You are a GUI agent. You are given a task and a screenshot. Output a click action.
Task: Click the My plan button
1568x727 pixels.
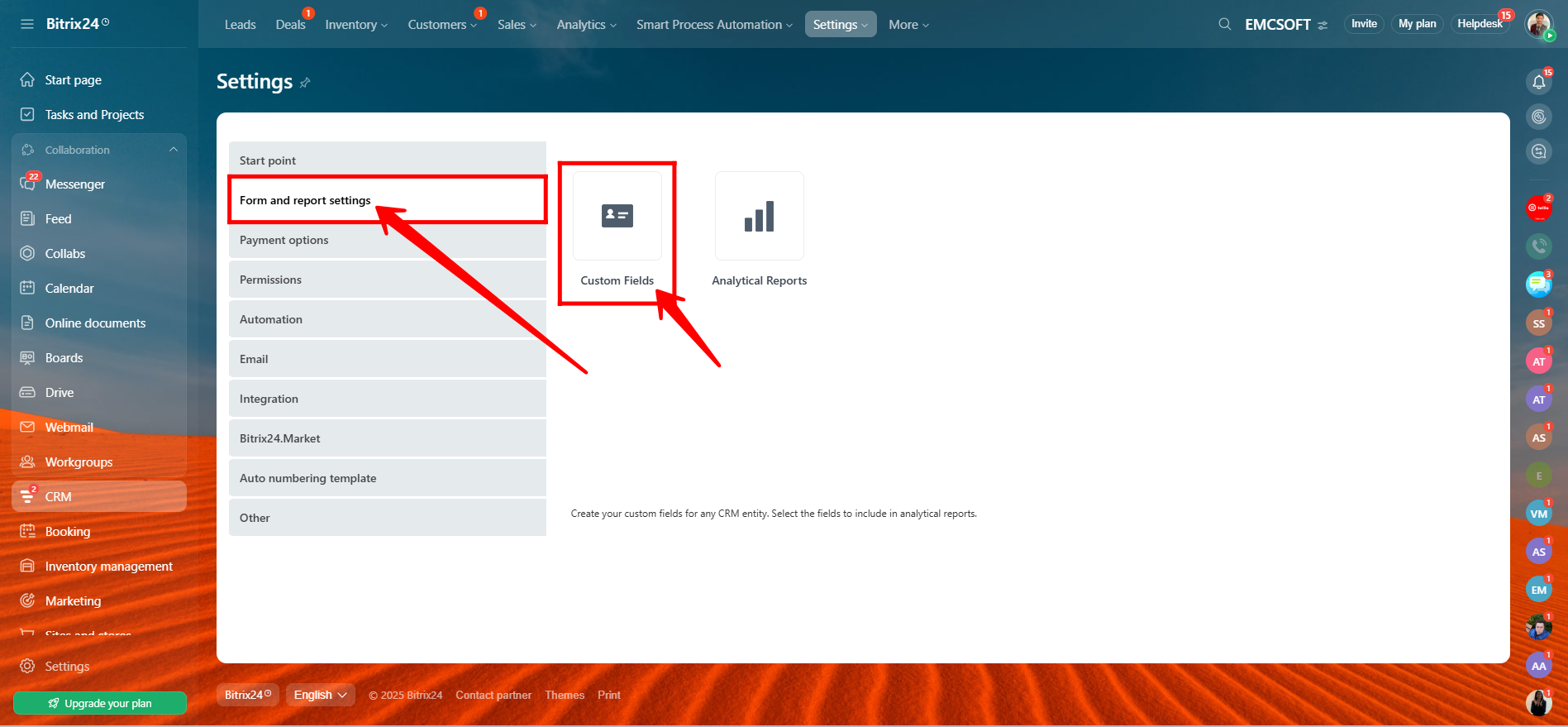[1417, 24]
